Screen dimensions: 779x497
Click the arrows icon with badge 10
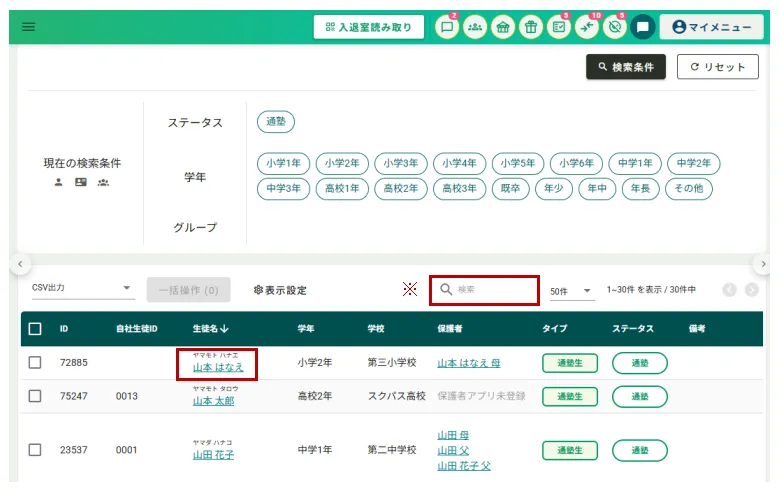click(x=587, y=27)
